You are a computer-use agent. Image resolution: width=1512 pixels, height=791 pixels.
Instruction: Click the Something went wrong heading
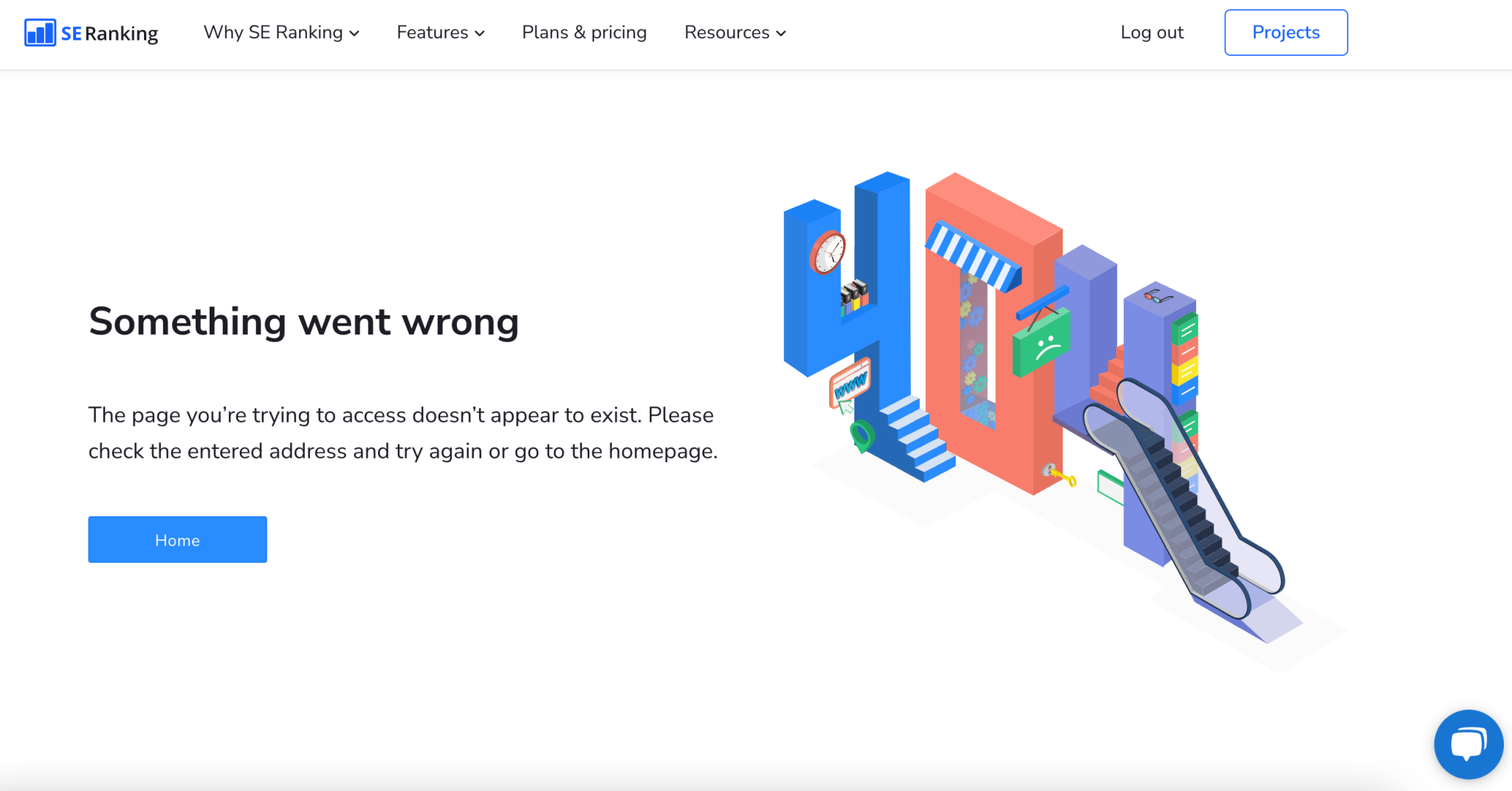(x=303, y=321)
